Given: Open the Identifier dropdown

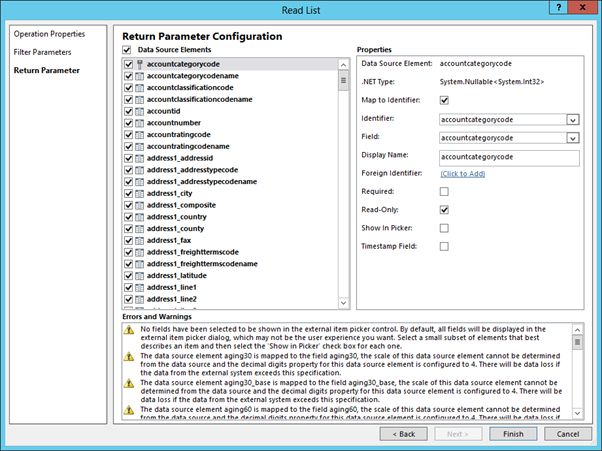Looking at the screenshot, I should [x=572, y=120].
